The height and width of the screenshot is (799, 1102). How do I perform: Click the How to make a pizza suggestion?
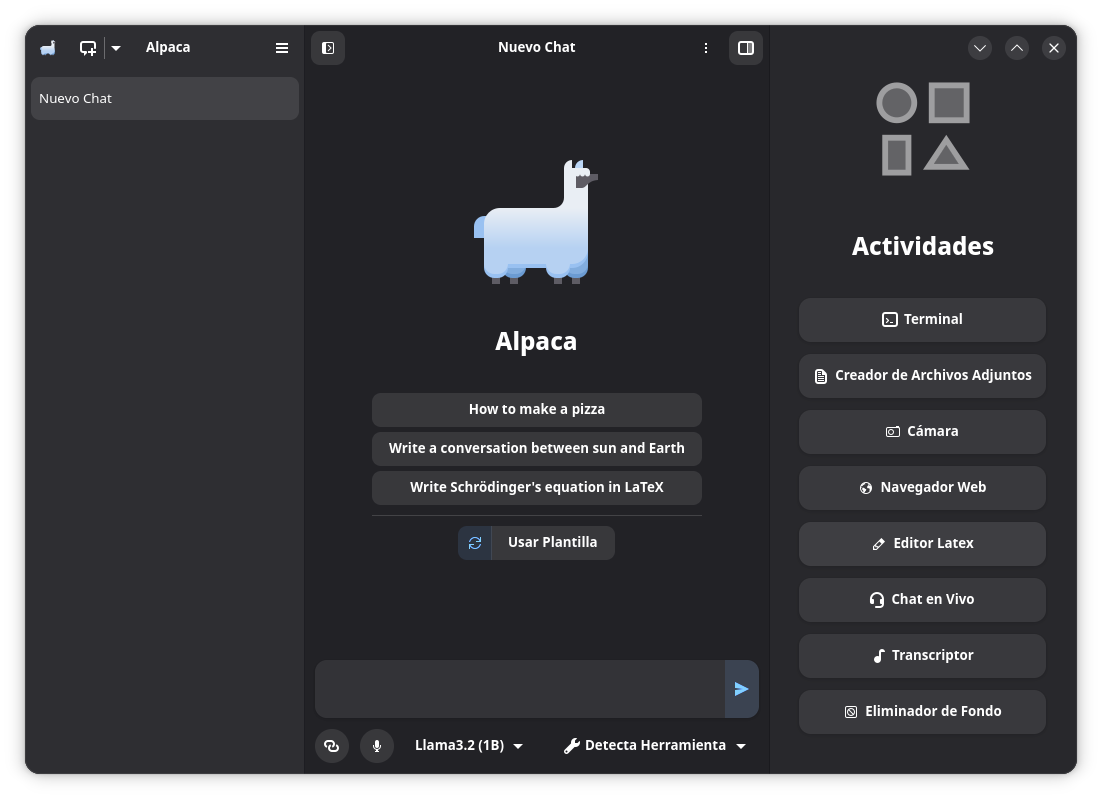[x=537, y=410]
